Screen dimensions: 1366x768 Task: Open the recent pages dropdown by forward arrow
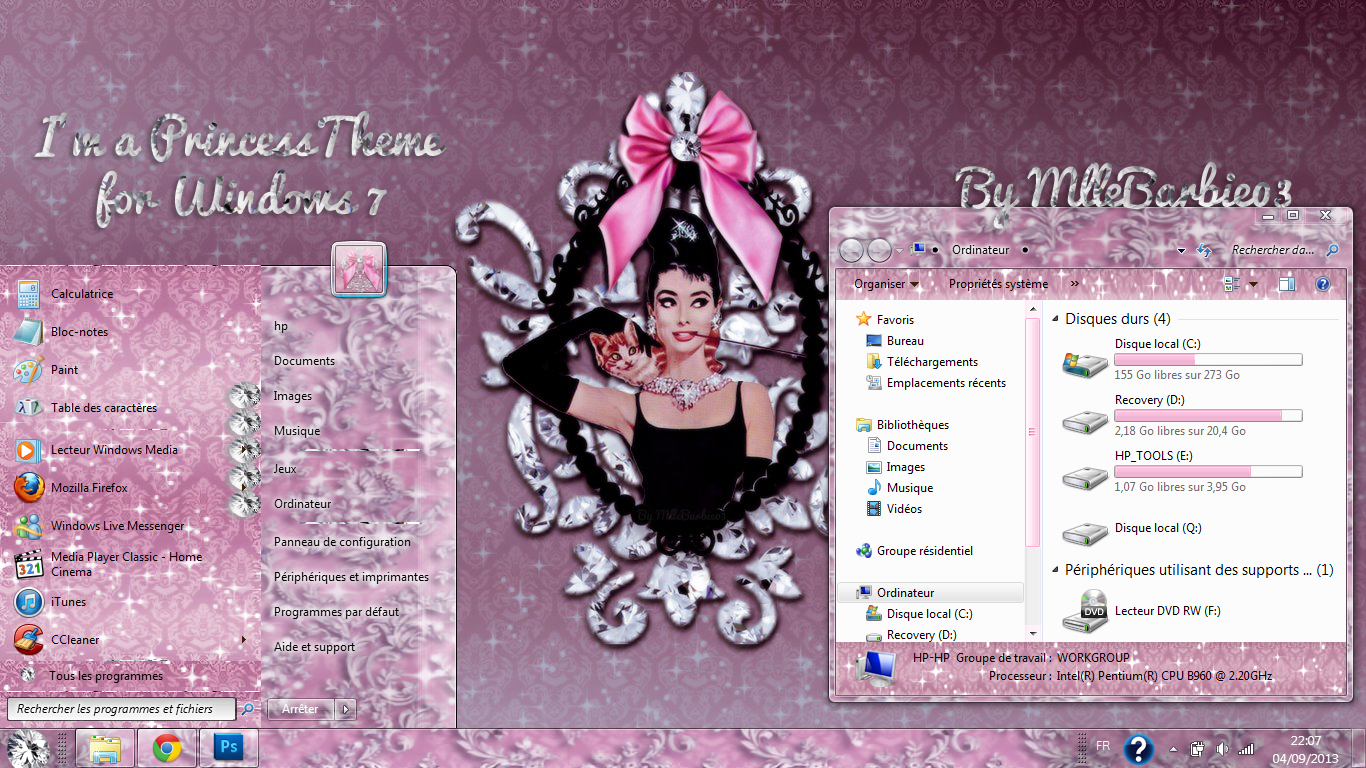click(899, 250)
